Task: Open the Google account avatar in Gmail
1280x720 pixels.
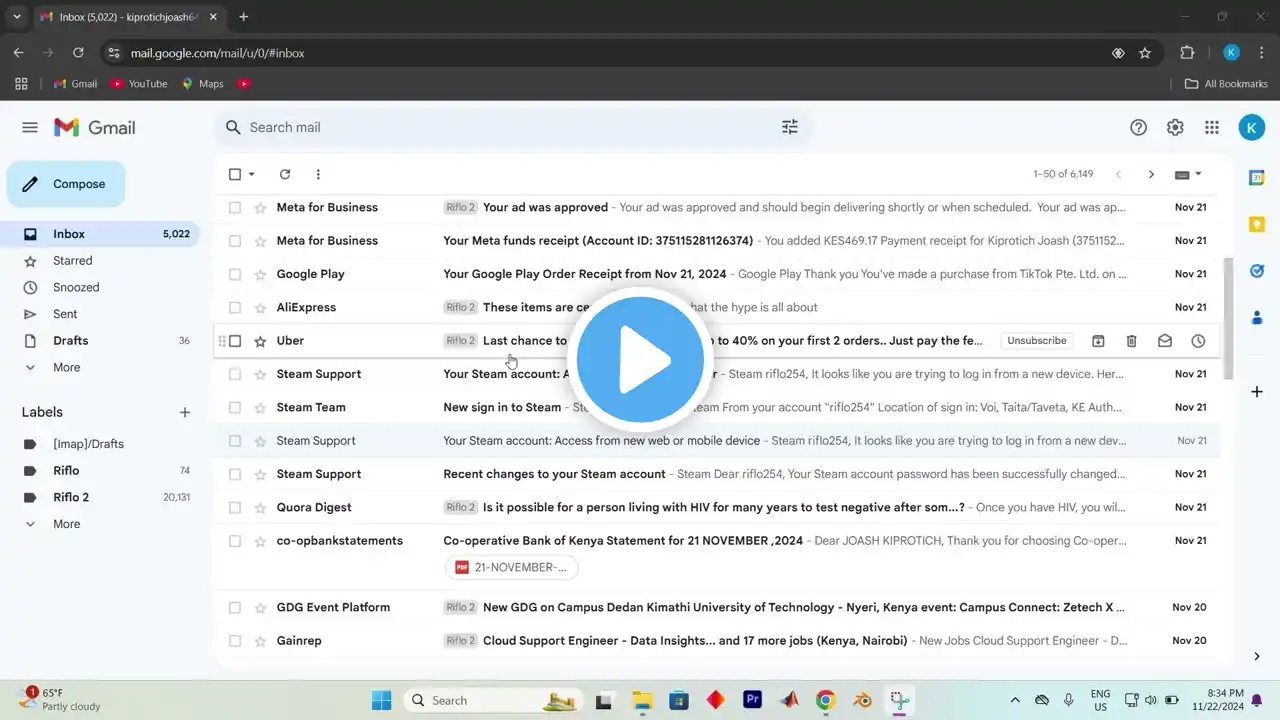Action: pos(1251,127)
